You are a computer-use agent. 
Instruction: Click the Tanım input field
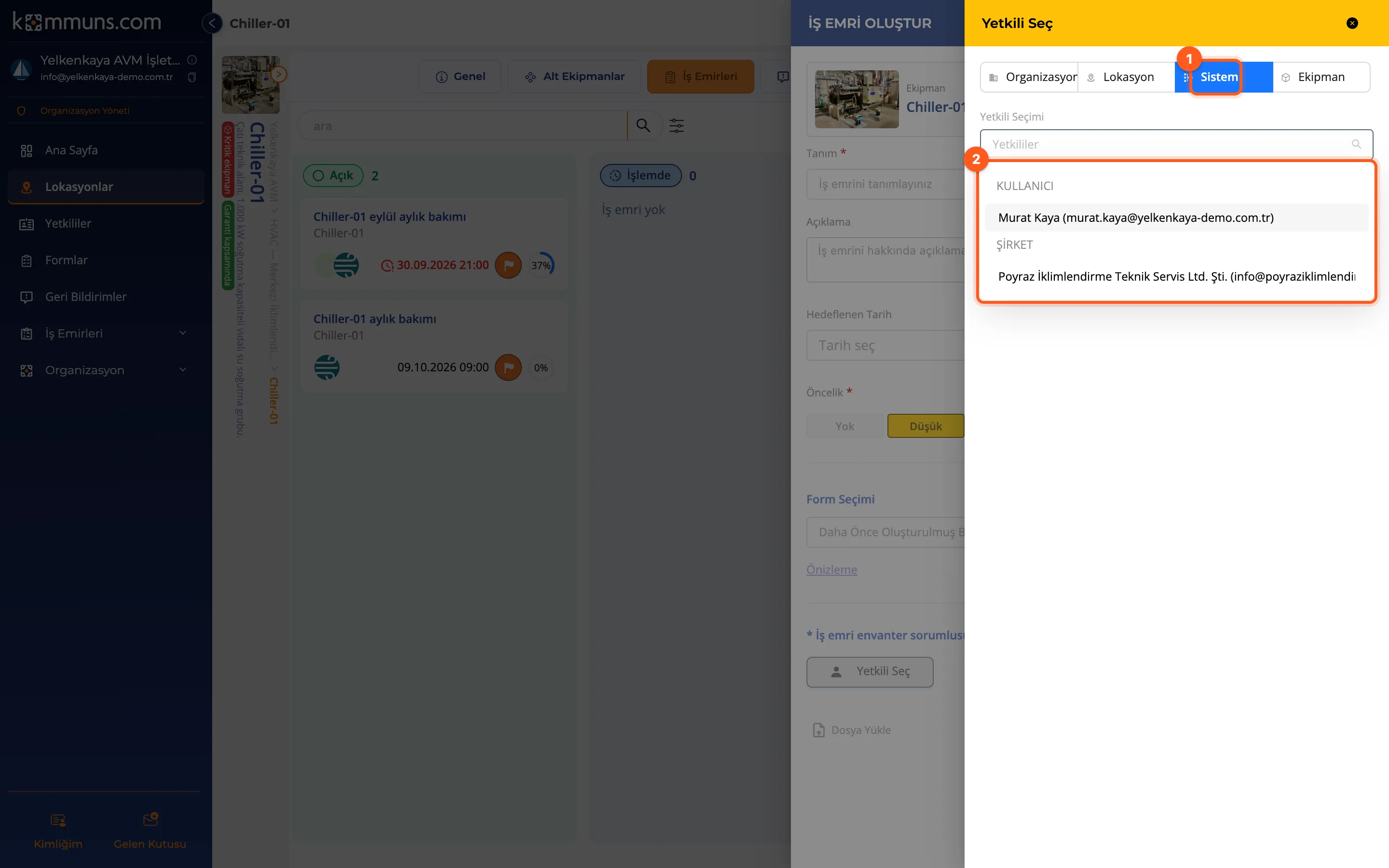885,184
